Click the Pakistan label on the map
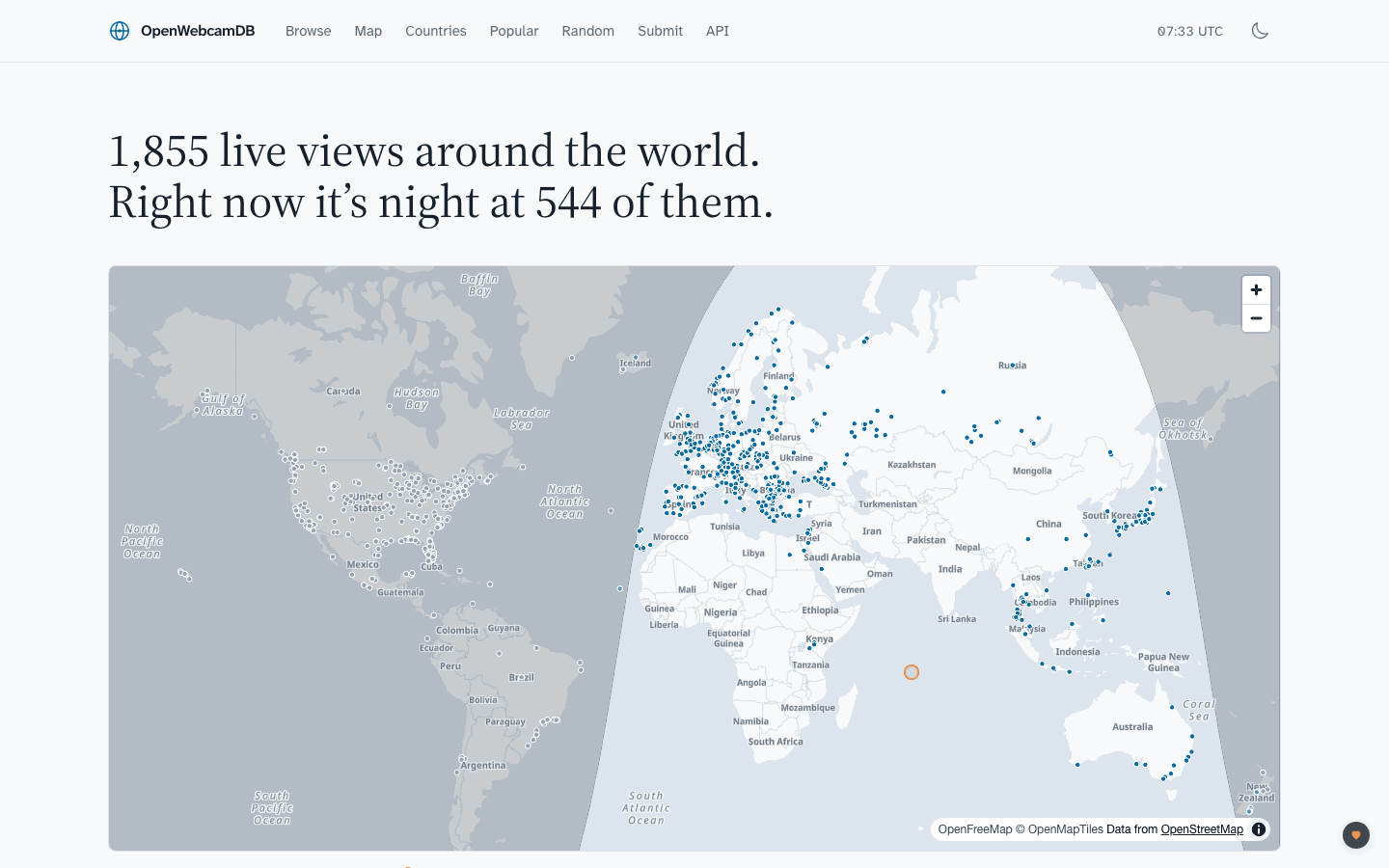1389x868 pixels. coord(926,540)
